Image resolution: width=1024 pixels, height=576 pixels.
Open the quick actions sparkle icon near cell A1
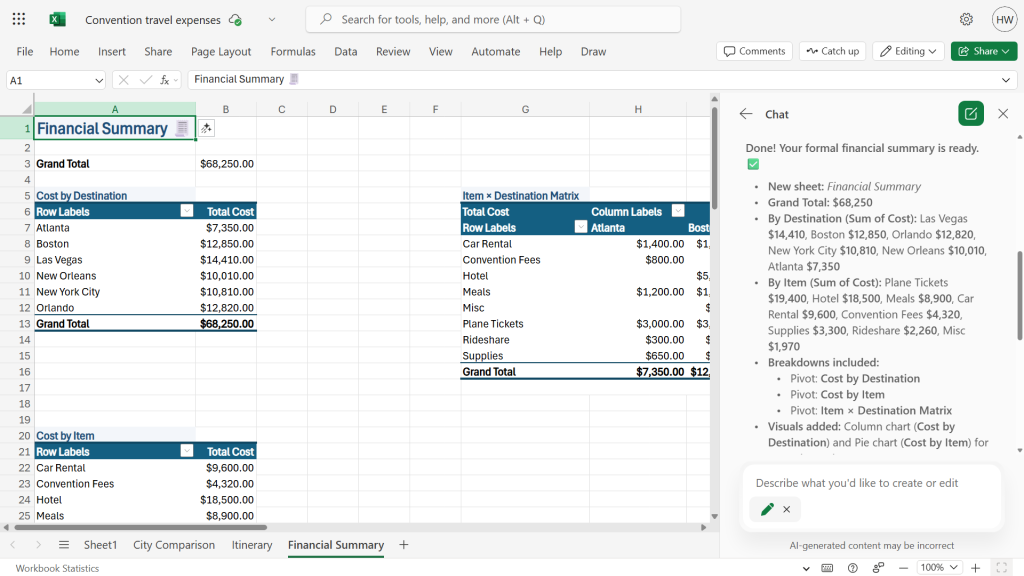click(206, 128)
